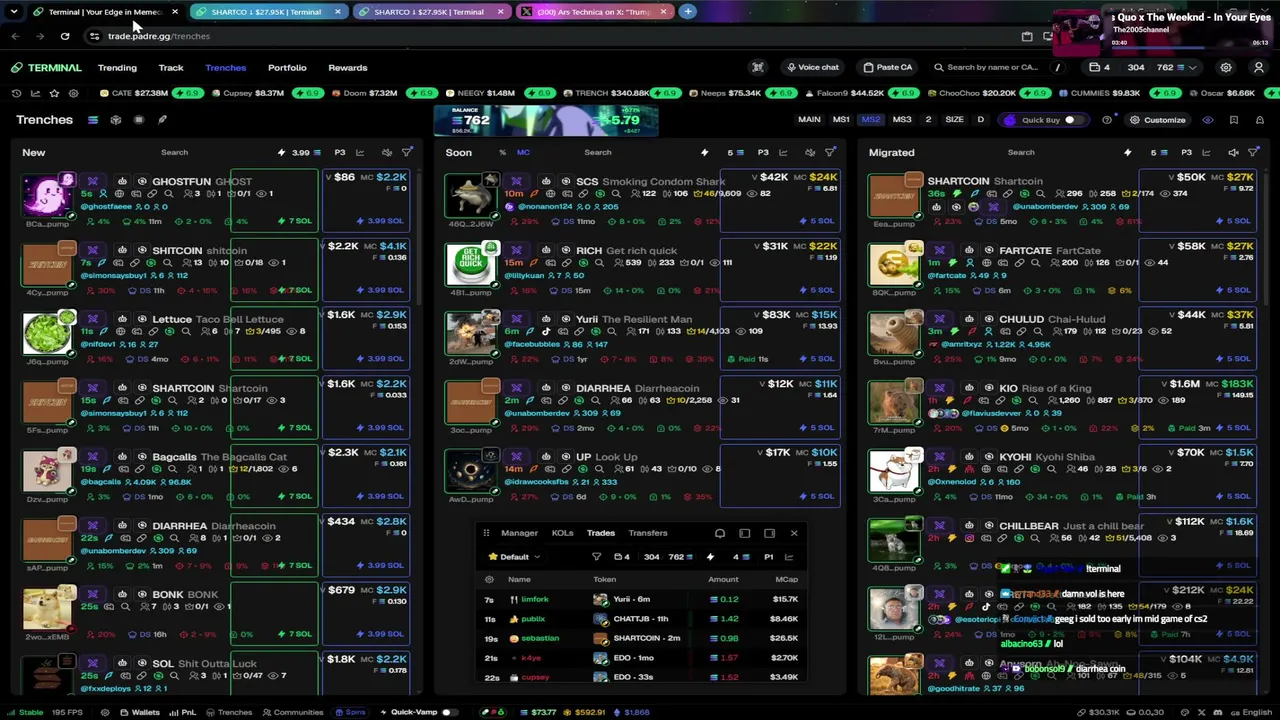Dock Trades panel to the left layout
The height and width of the screenshot is (720, 1280).
(745, 533)
